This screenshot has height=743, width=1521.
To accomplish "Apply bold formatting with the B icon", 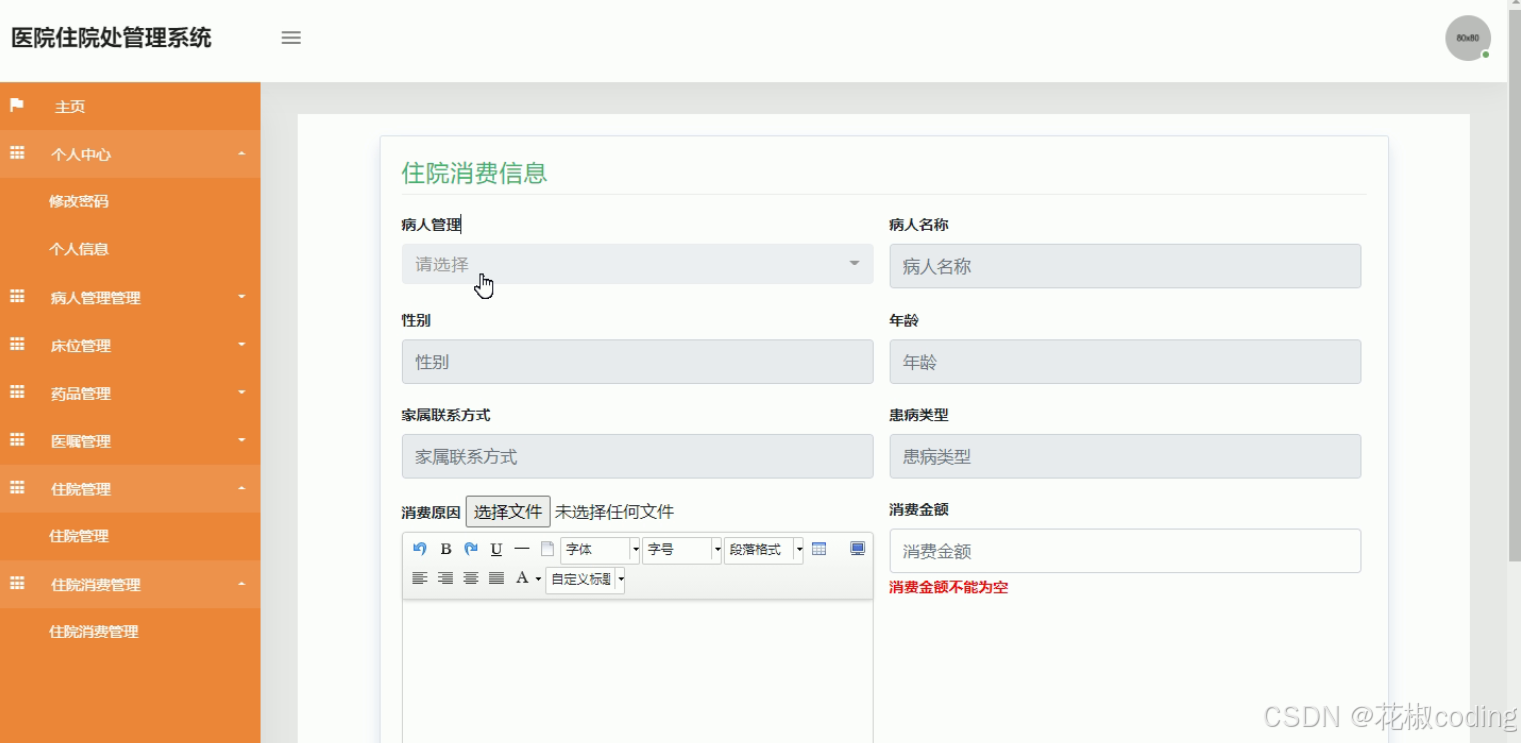I will [x=445, y=548].
